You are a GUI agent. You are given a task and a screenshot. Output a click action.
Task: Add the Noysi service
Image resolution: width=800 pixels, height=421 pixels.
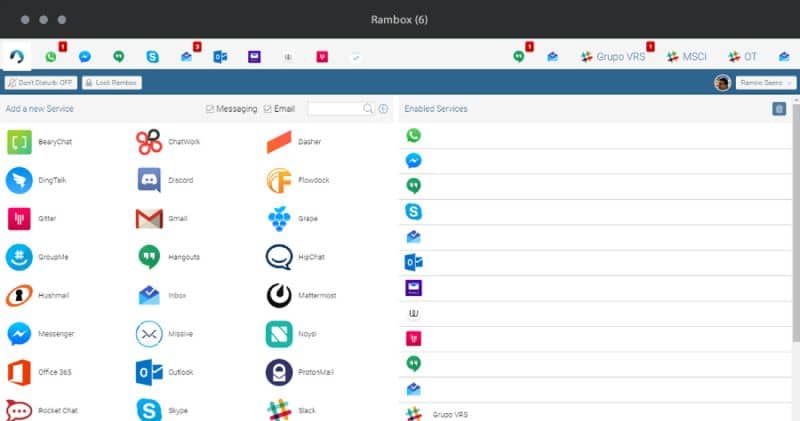coord(292,334)
